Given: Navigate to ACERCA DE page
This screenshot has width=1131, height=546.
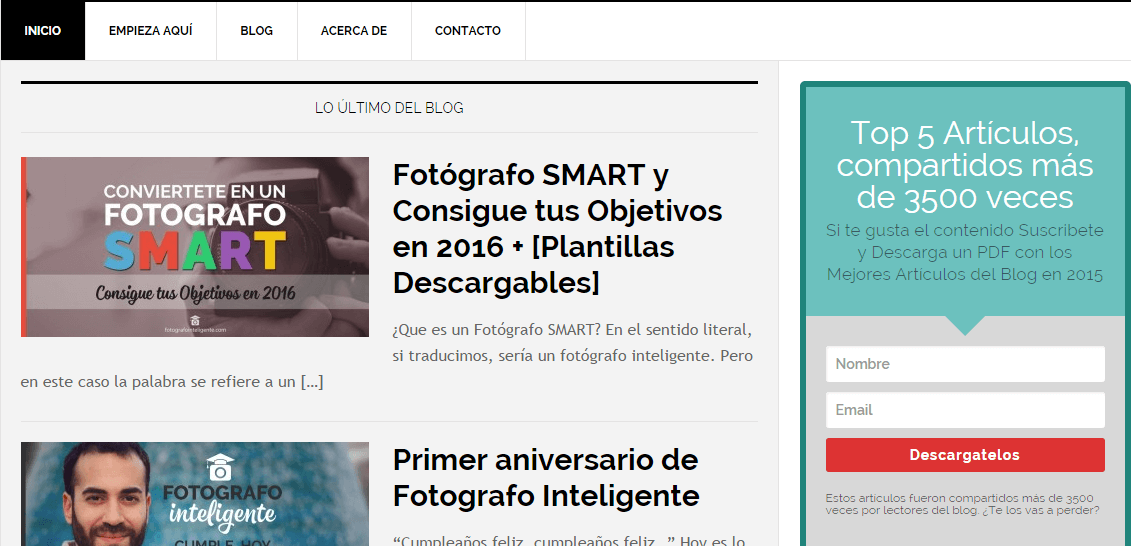Looking at the screenshot, I should [354, 31].
